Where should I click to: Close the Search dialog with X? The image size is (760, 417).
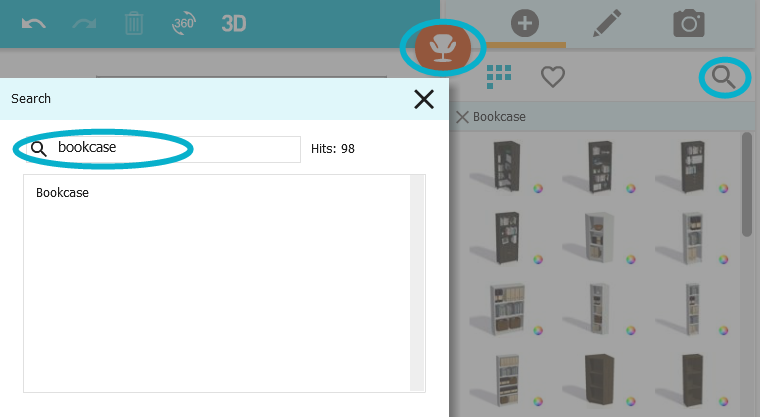424,99
